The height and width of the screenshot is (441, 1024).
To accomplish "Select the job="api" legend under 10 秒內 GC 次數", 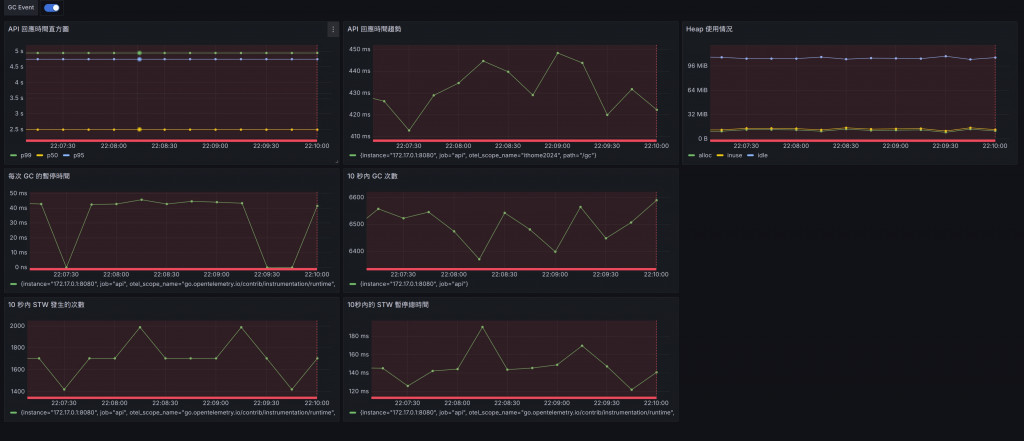I will (x=413, y=284).
